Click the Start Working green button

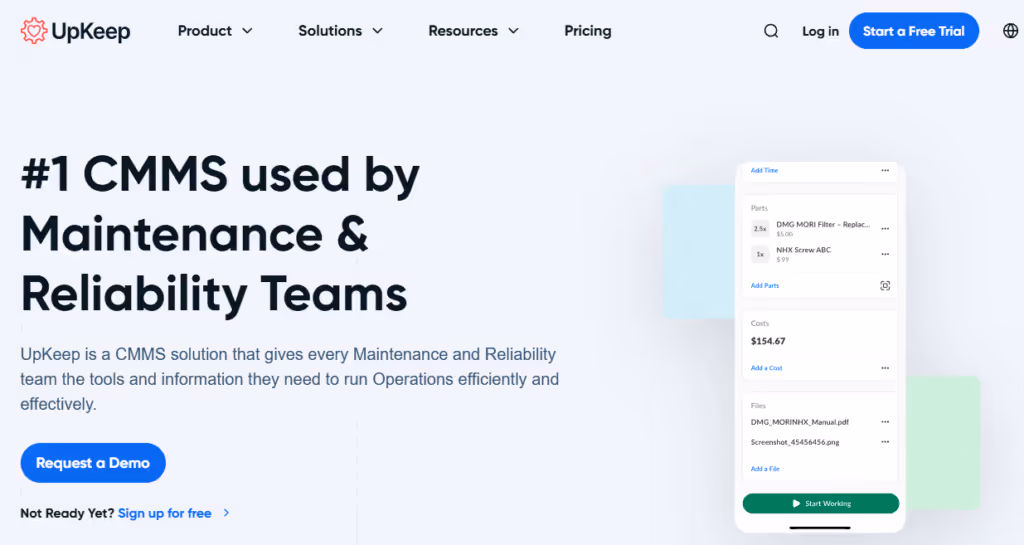[x=820, y=503]
